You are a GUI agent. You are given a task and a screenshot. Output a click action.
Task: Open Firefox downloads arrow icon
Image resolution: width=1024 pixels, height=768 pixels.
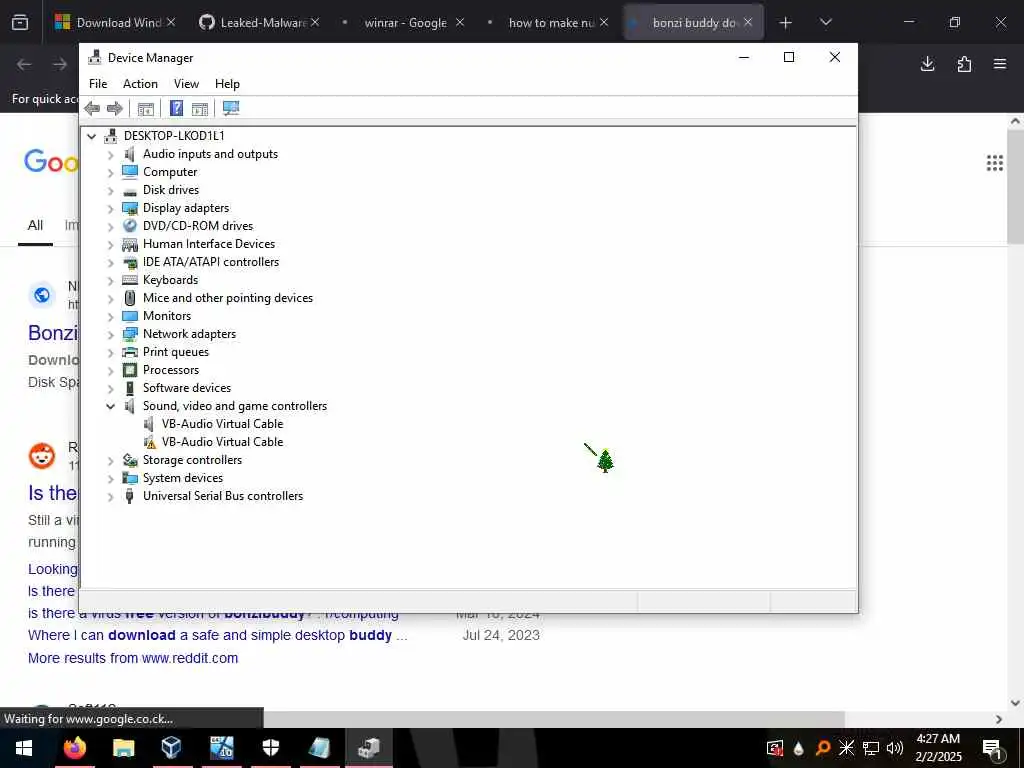pyautogui.click(x=927, y=64)
